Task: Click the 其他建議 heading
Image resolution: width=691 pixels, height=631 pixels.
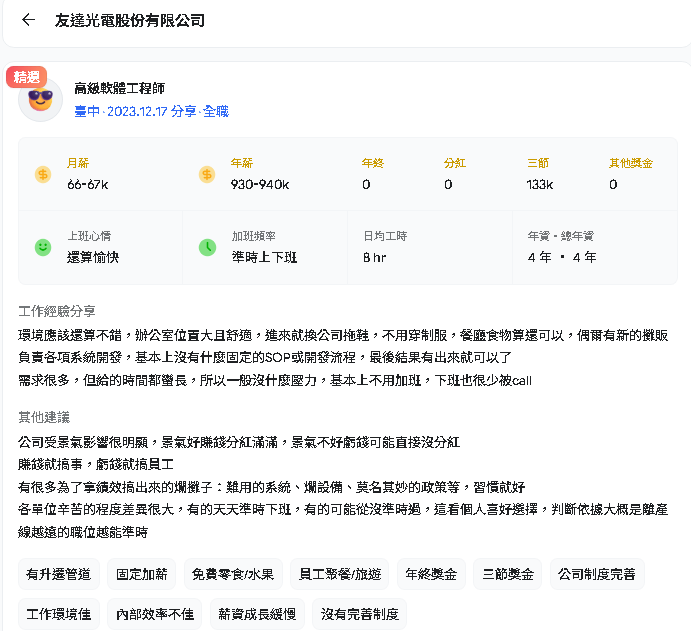Action: click(44, 417)
